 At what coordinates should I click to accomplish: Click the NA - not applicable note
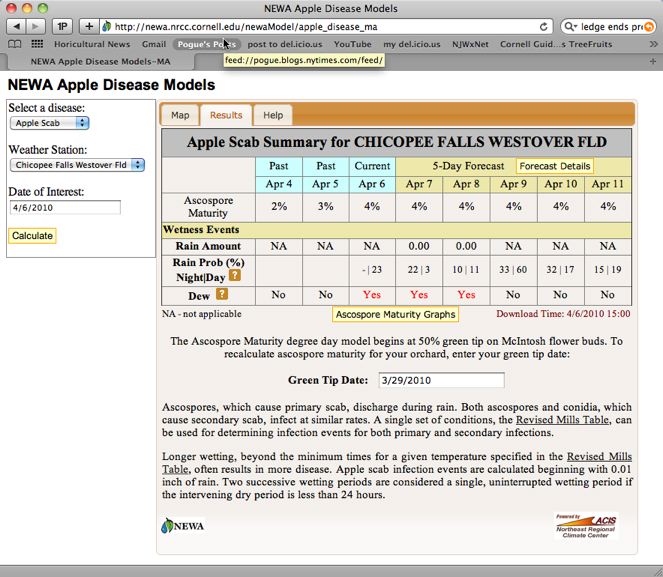pyautogui.click(x=202, y=314)
